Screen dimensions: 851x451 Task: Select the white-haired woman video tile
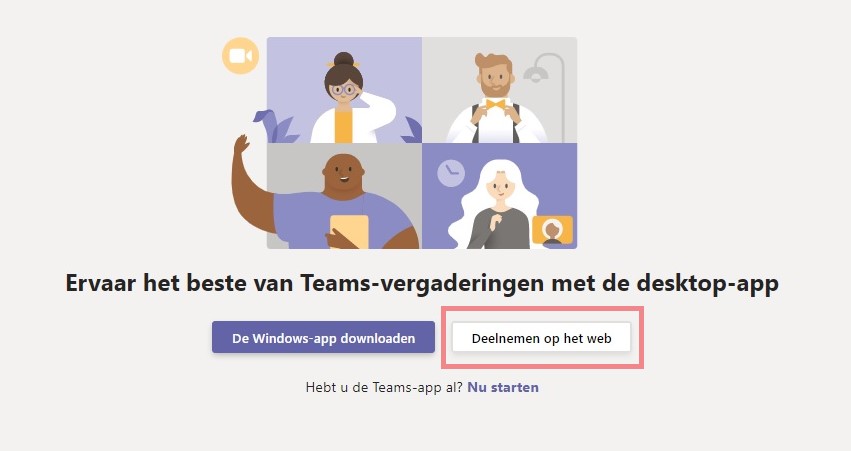click(499, 196)
